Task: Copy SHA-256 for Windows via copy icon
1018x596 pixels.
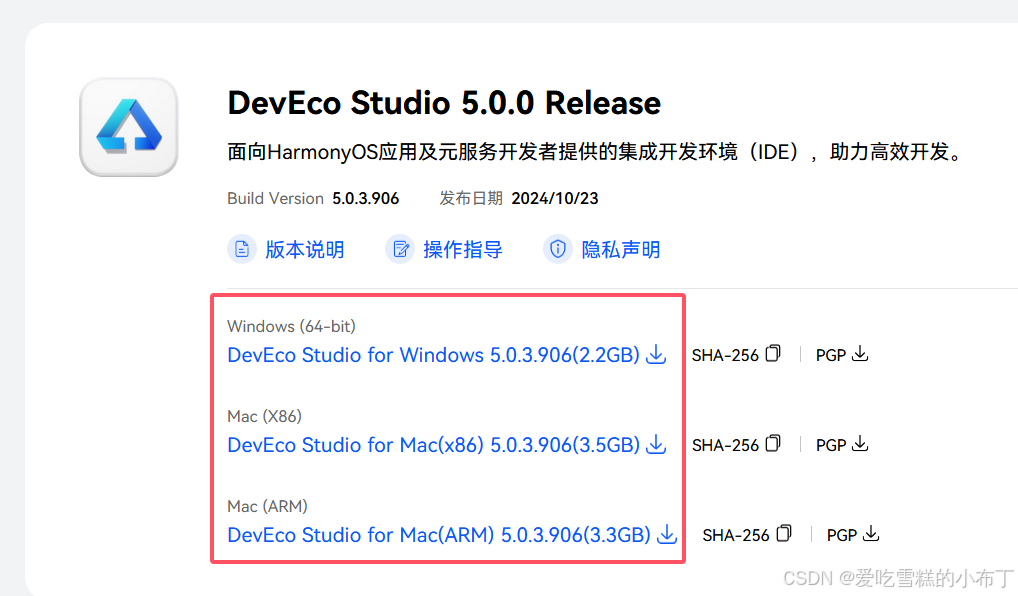Action: tap(773, 353)
